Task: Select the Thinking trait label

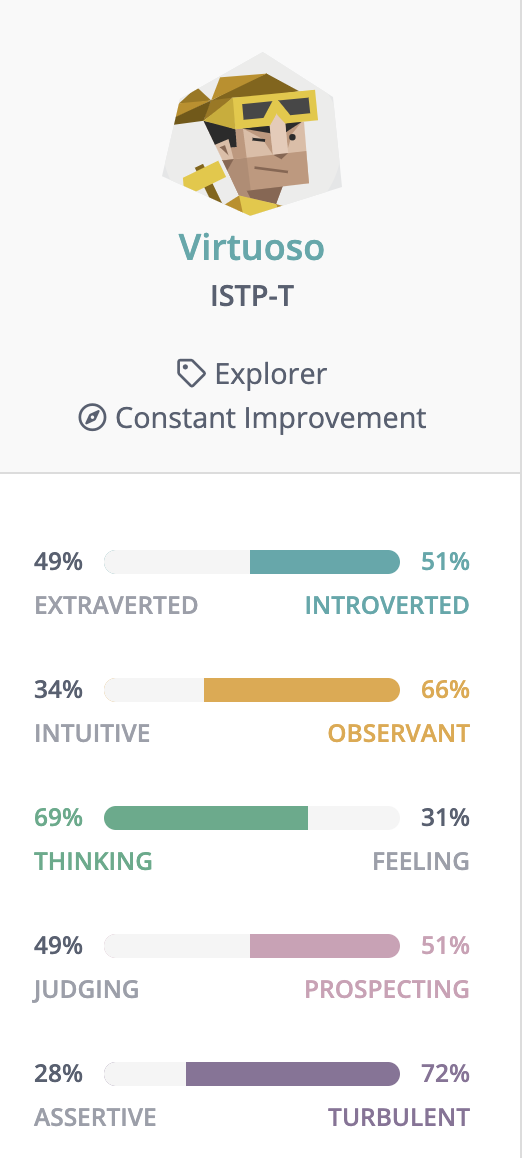Action: click(94, 861)
